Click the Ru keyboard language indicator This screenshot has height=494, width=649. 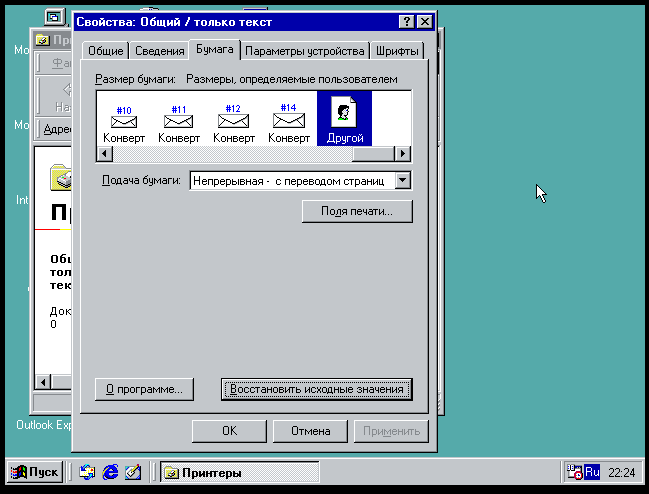592,472
